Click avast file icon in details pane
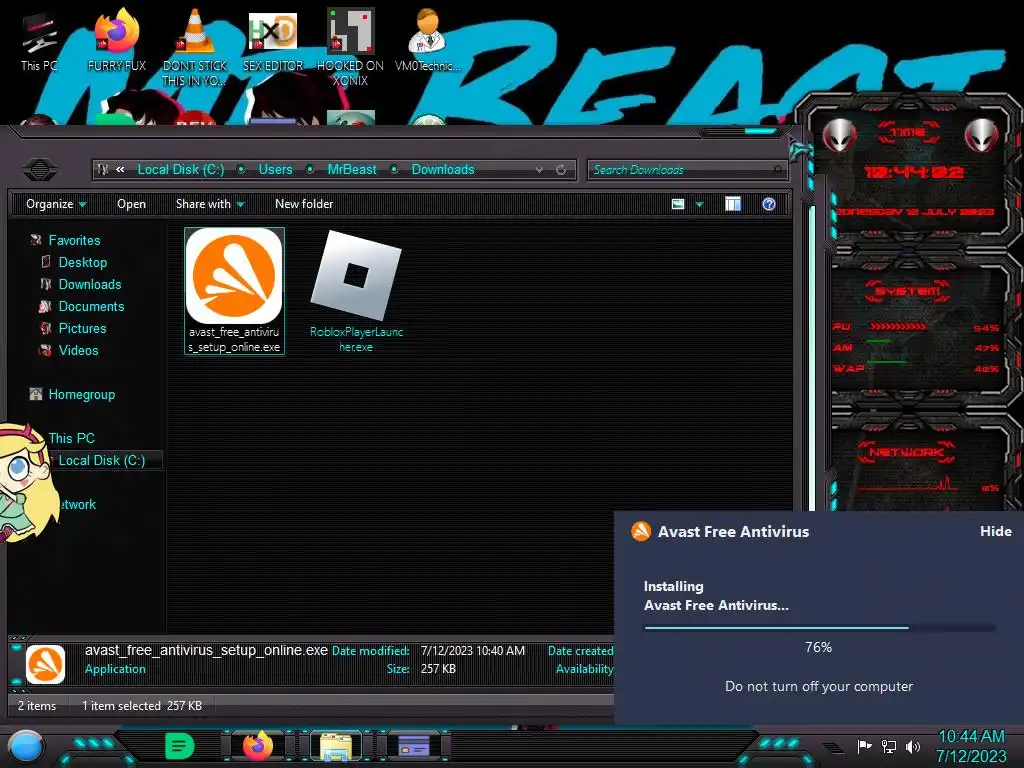 click(45, 664)
